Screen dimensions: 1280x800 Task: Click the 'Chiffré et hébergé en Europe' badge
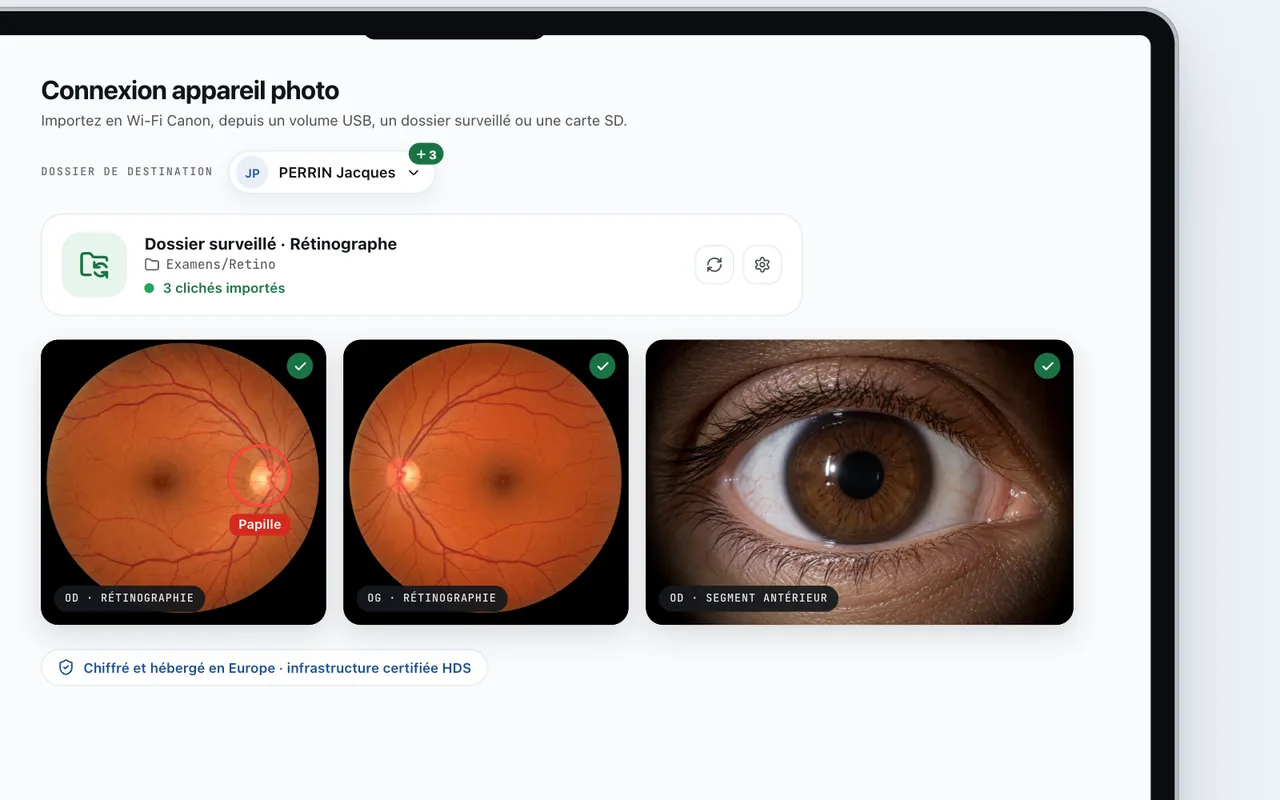264,668
